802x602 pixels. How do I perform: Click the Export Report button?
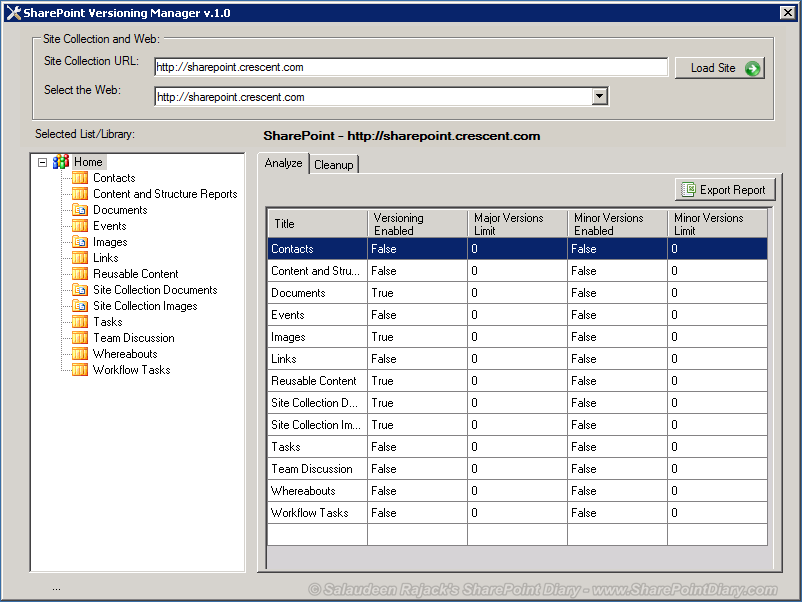coord(725,190)
